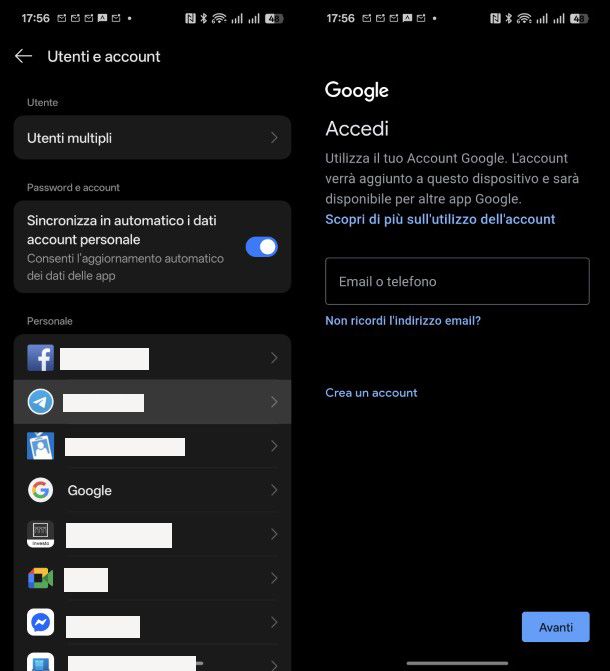Image resolution: width=610 pixels, height=671 pixels.
Task: Select the Google entry in Personale list
Action: coord(152,490)
